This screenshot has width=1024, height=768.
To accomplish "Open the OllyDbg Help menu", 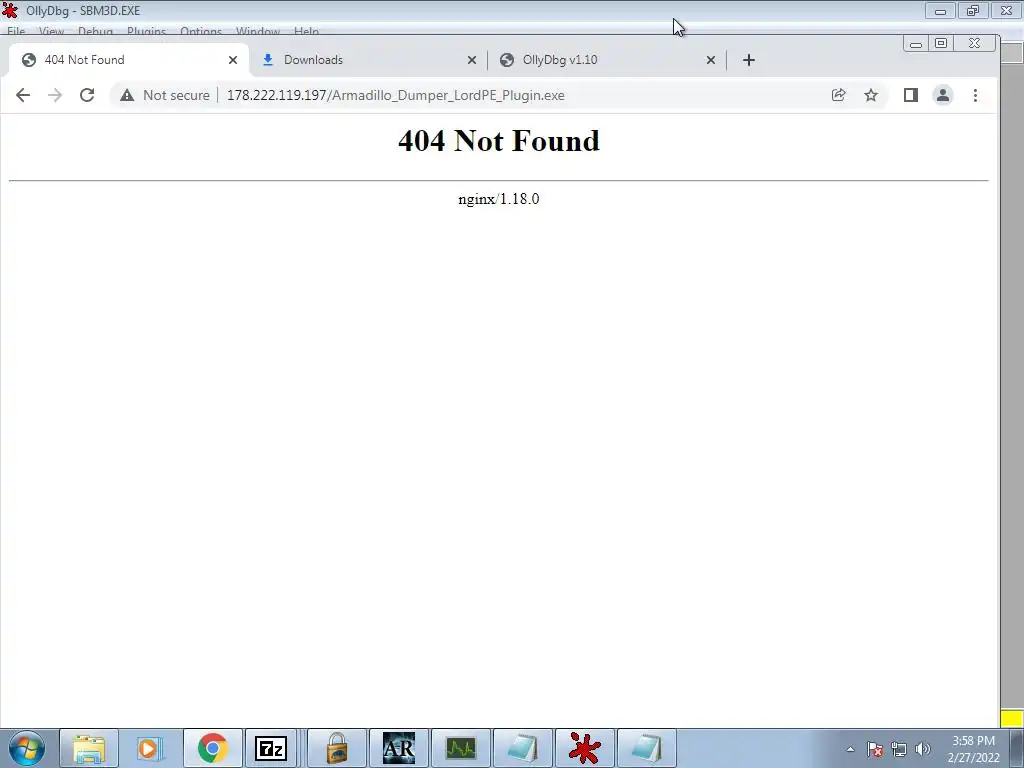I will point(306,31).
